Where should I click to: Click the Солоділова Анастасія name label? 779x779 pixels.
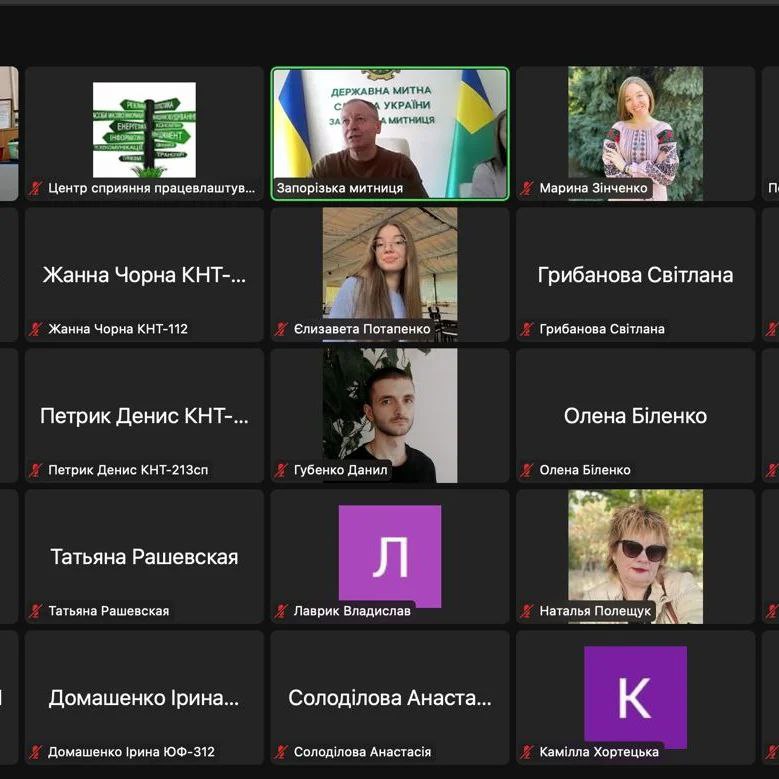362,752
